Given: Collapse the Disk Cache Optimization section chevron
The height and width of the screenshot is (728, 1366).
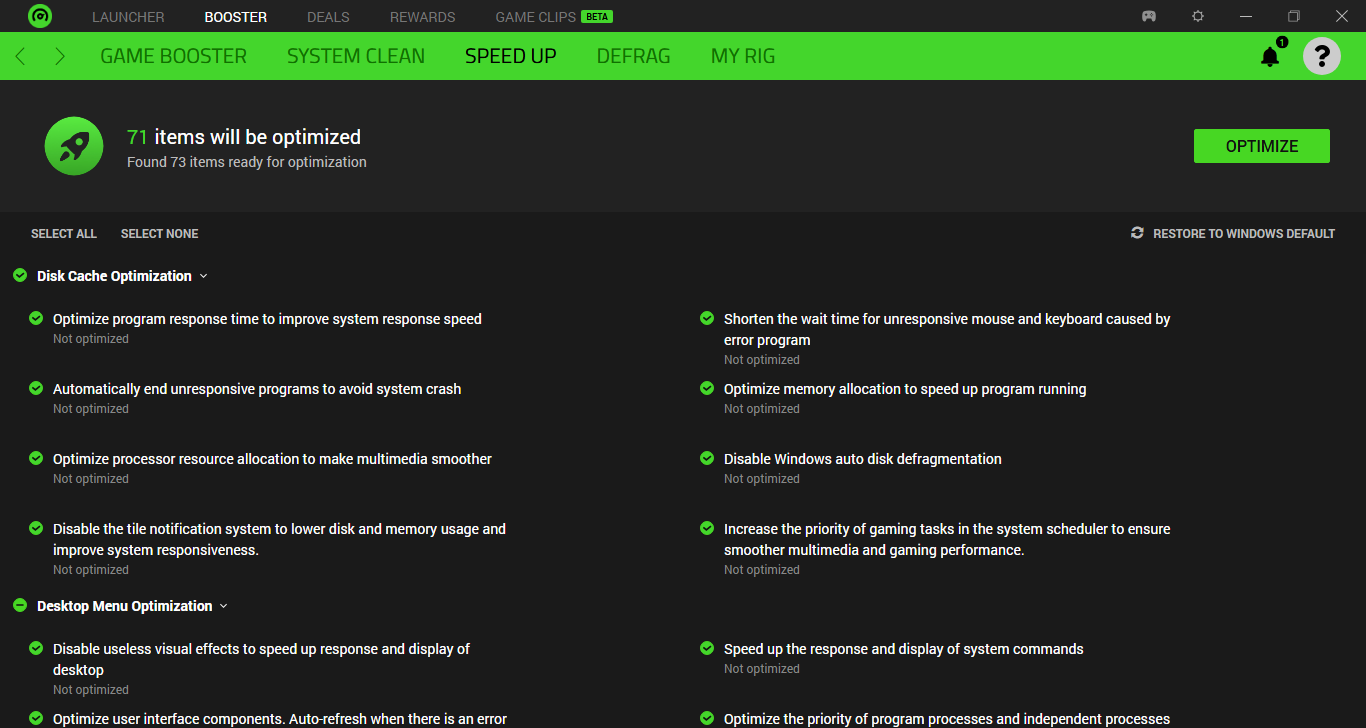Looking at the screenshot, I should 204,276.
